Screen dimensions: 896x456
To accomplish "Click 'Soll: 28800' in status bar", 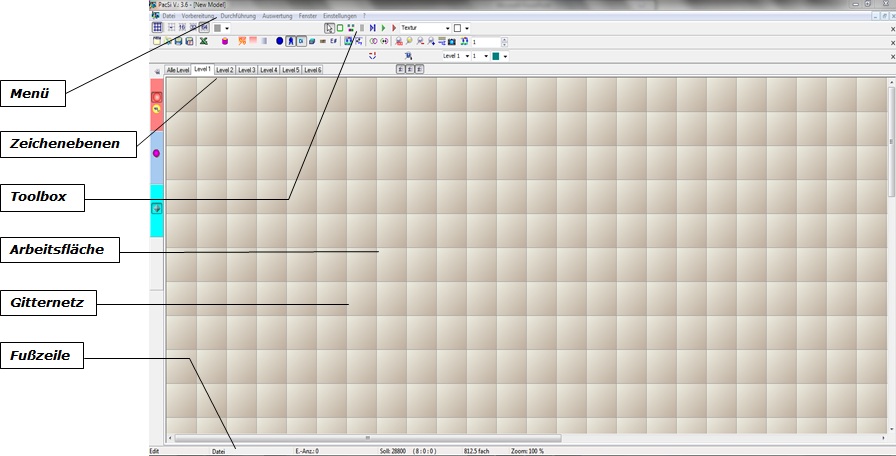I will 393,451.
